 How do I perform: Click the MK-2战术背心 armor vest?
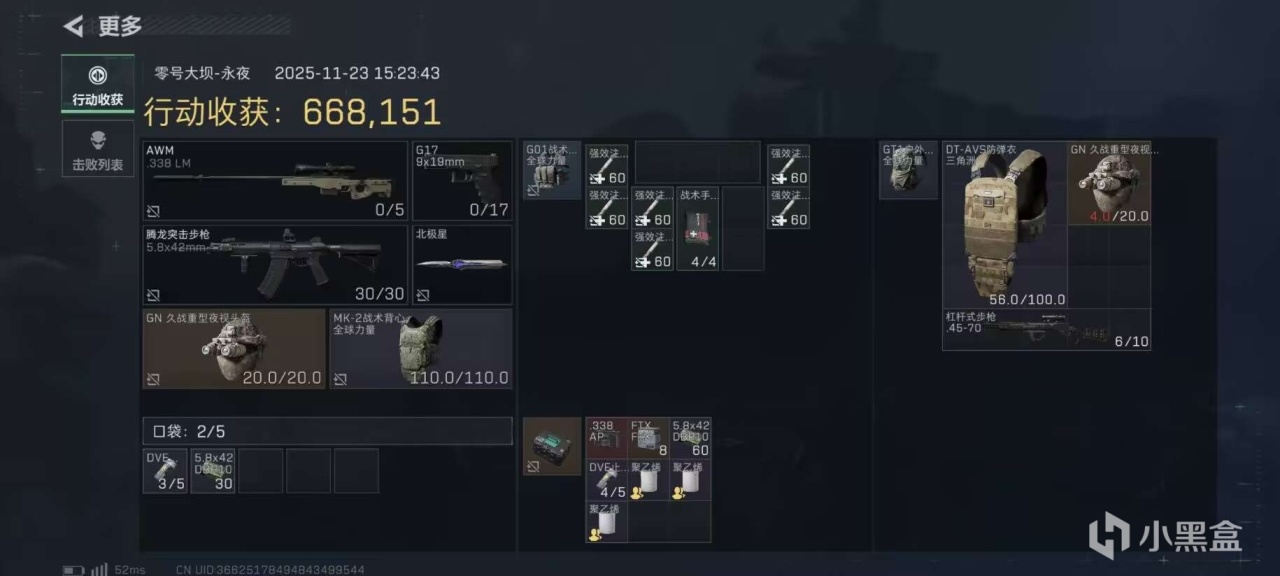point(421,348)
